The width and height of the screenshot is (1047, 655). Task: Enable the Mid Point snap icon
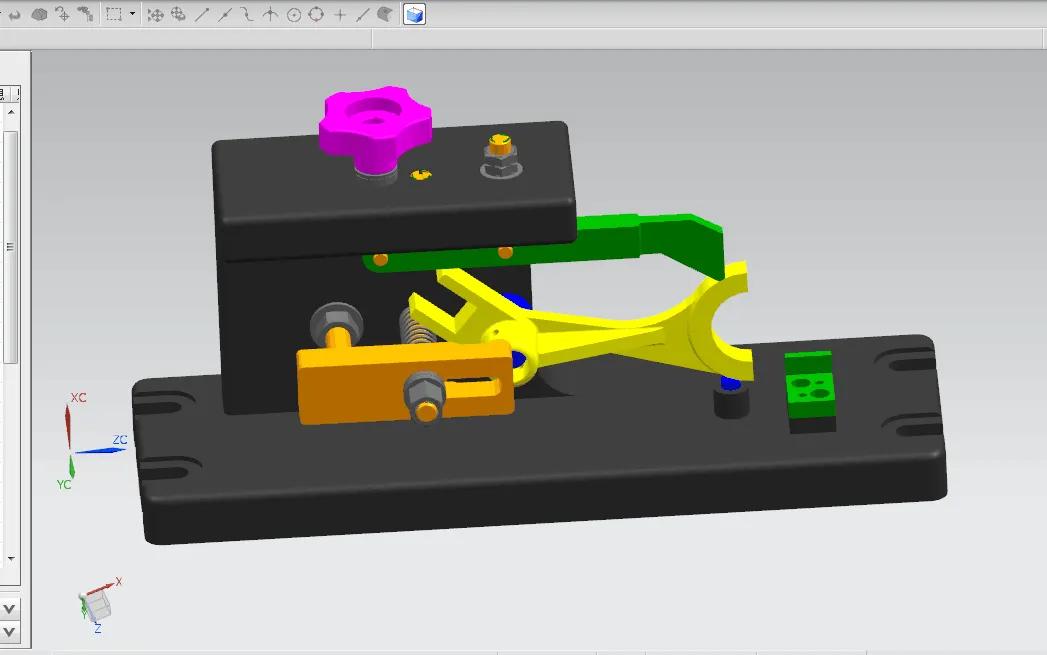pos(224,14)
